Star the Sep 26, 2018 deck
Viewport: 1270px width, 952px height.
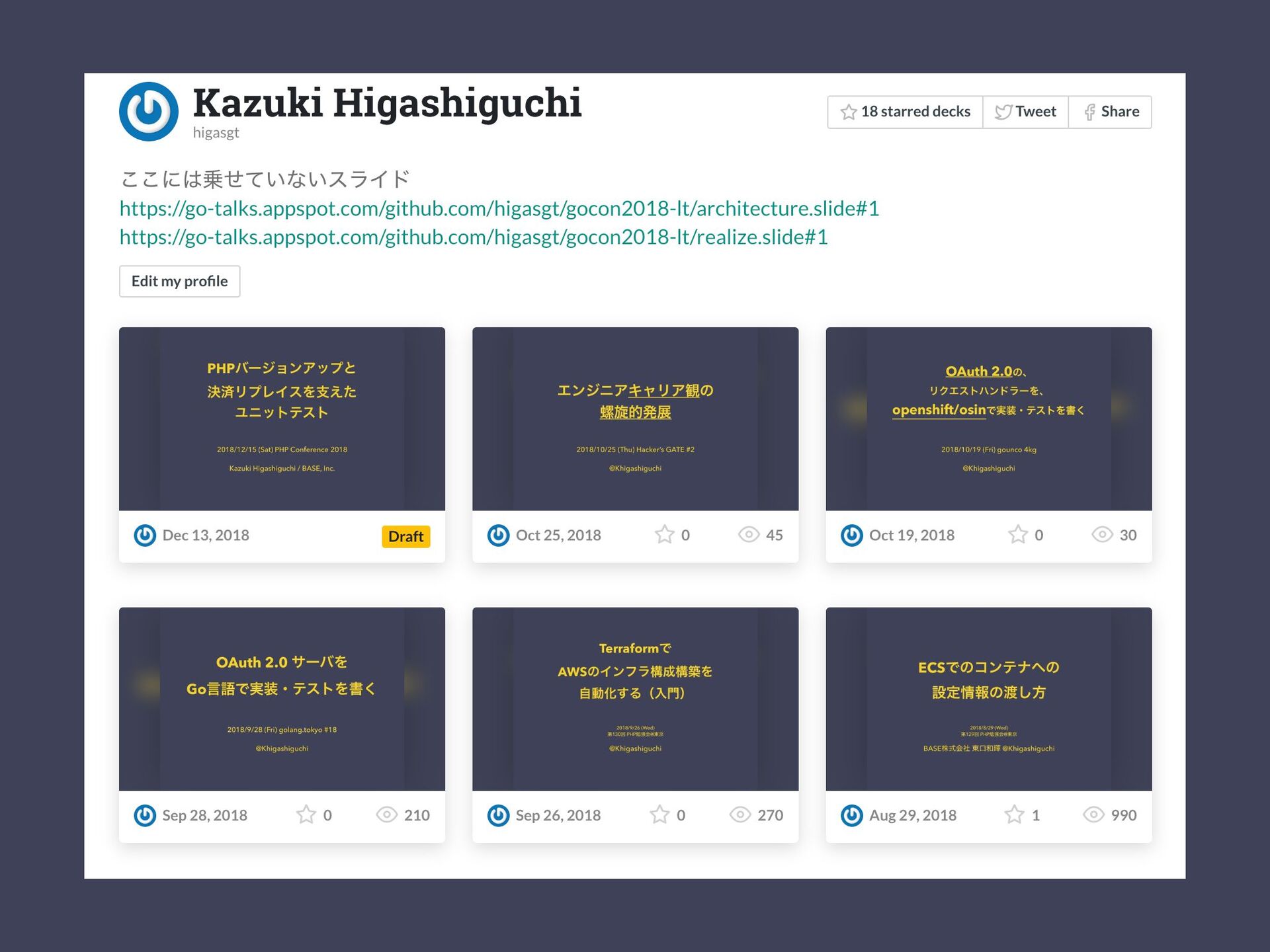point(659,814)
